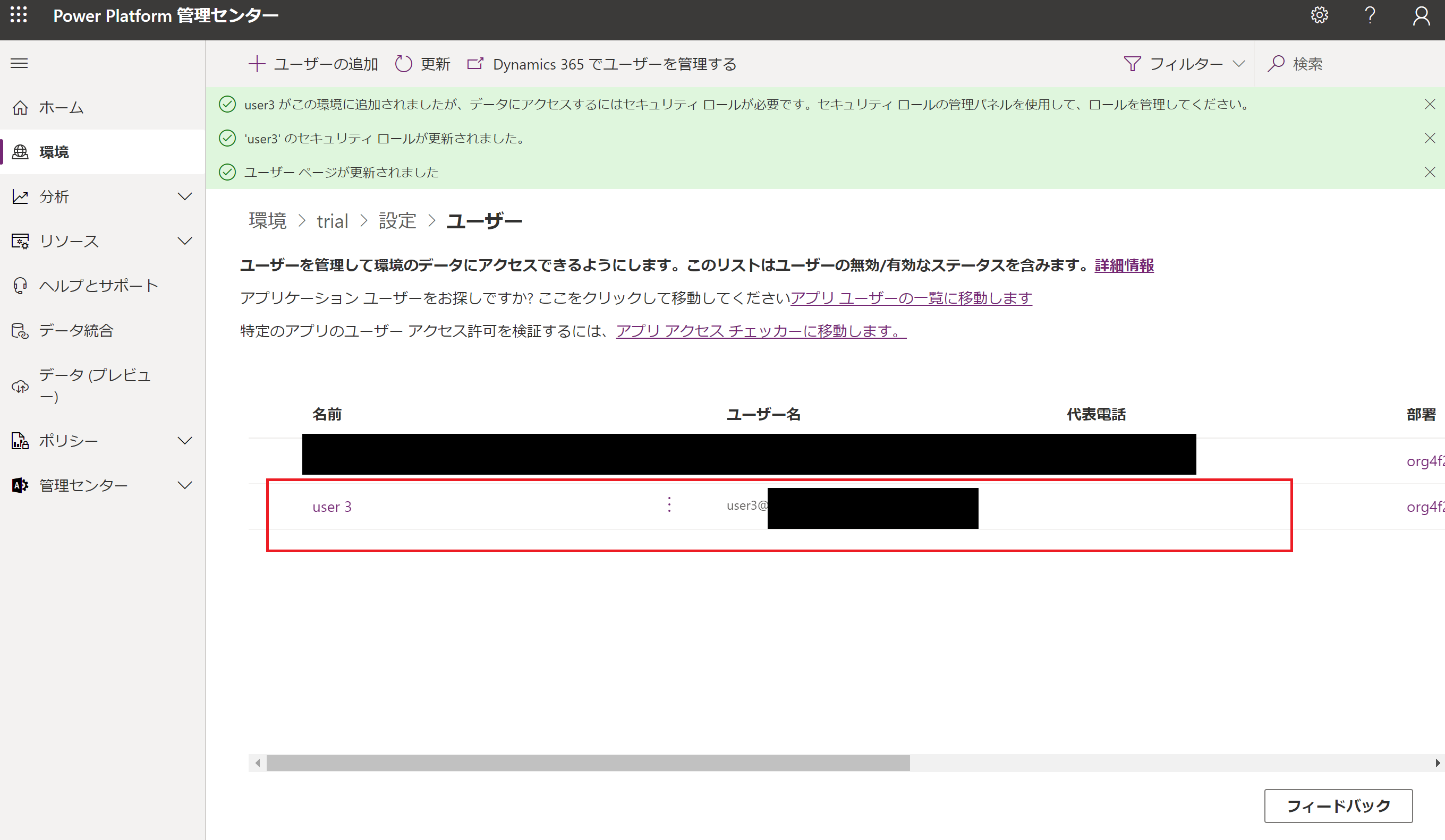
Task: Follow アプリ アクセス チェッカーに移動します link
Action: [x=761, y=331]
